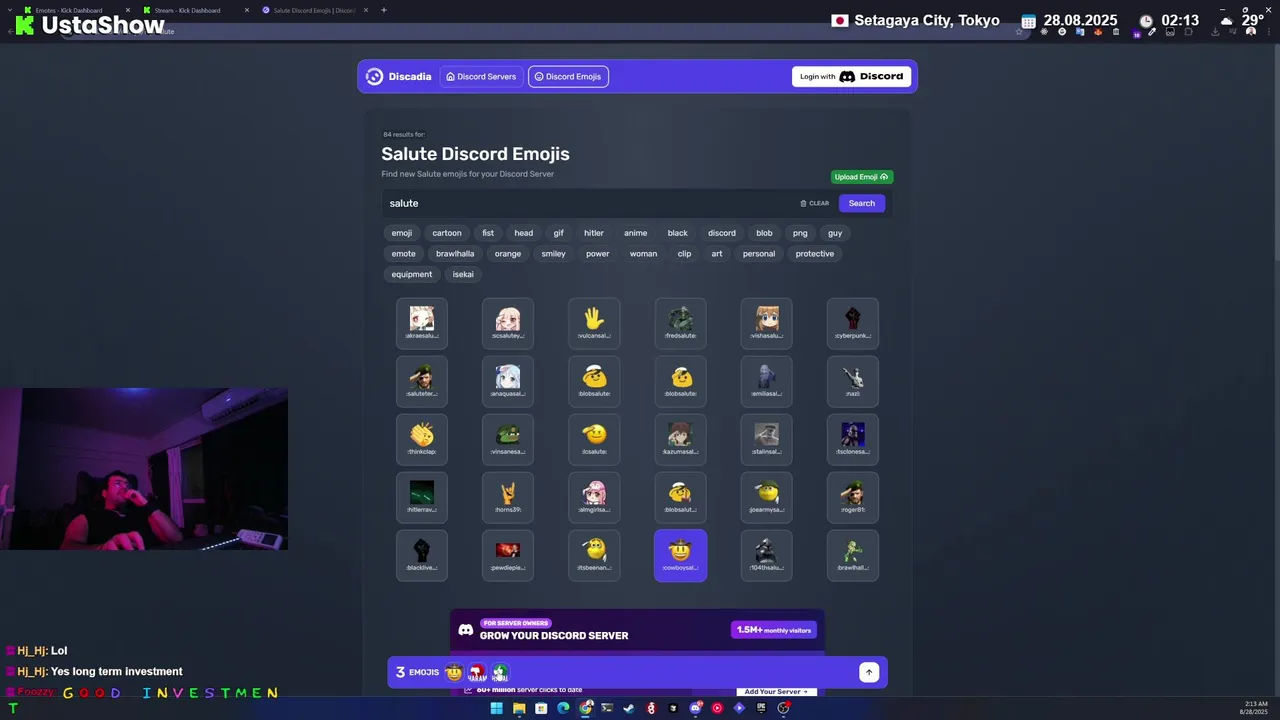Filter by the protective tag

[x=814, y=253]
